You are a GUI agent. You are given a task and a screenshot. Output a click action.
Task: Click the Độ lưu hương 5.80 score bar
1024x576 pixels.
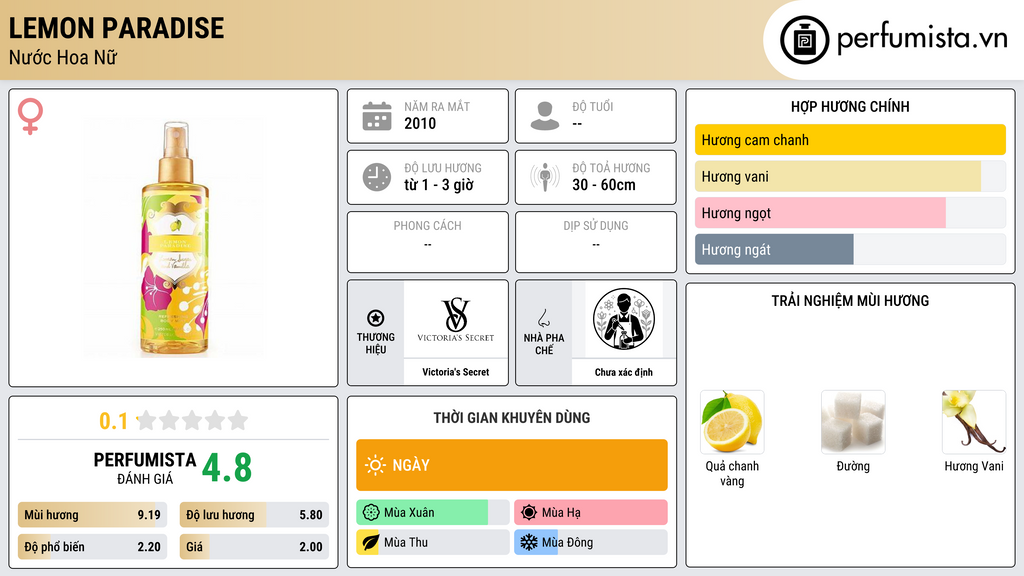coord(254,515)
